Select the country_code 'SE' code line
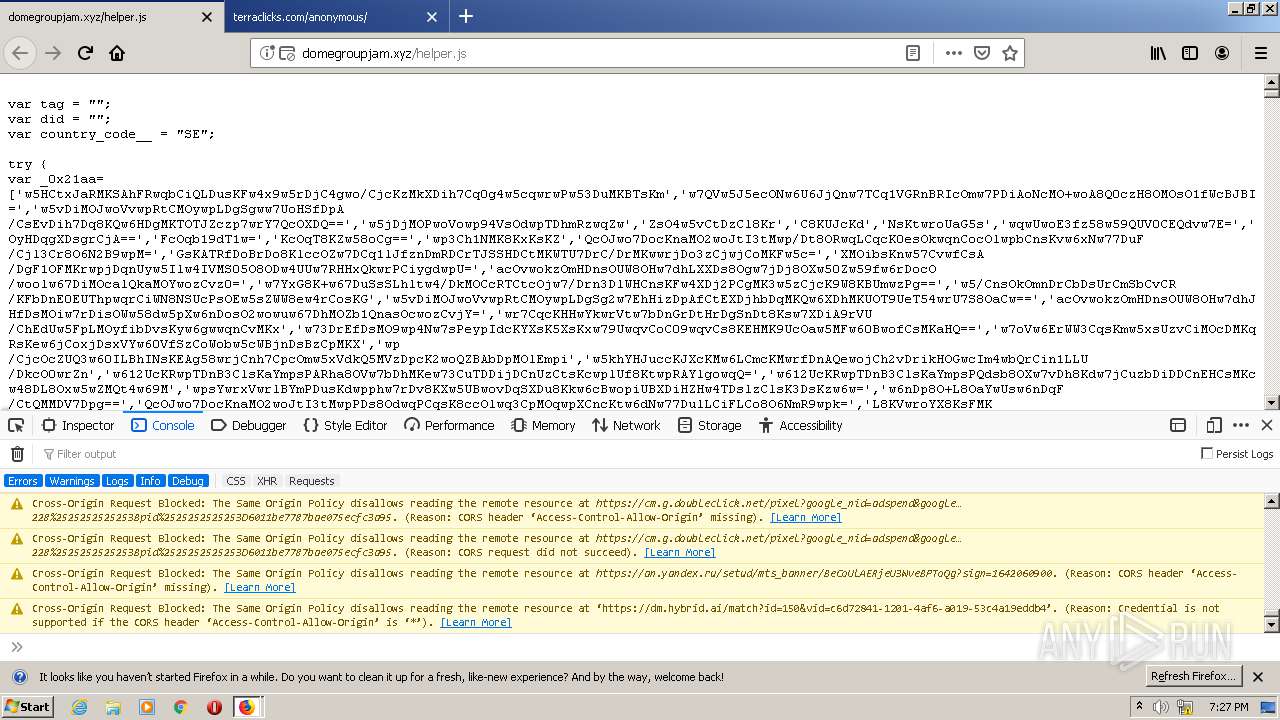Screen dimensions: 1280x720 111,134
